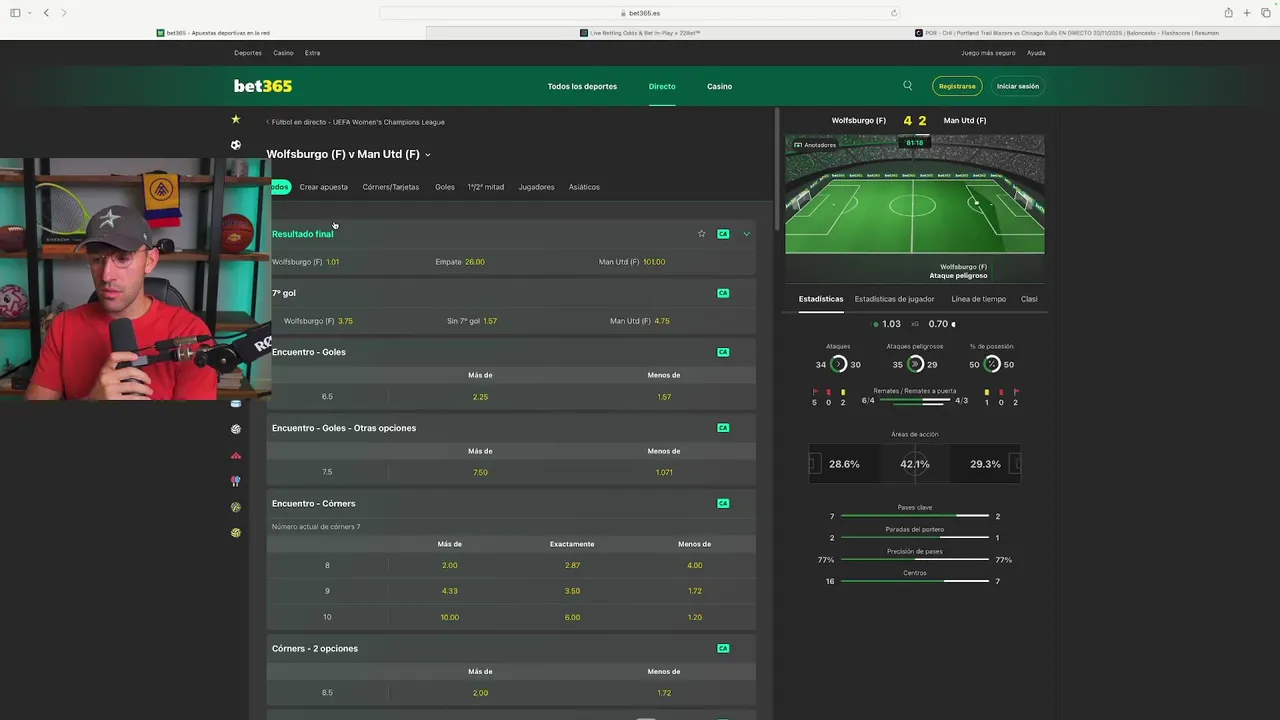Screen dimensions: 1280x720
Task: Select the football icon in left sidebar
Action: 236,145
